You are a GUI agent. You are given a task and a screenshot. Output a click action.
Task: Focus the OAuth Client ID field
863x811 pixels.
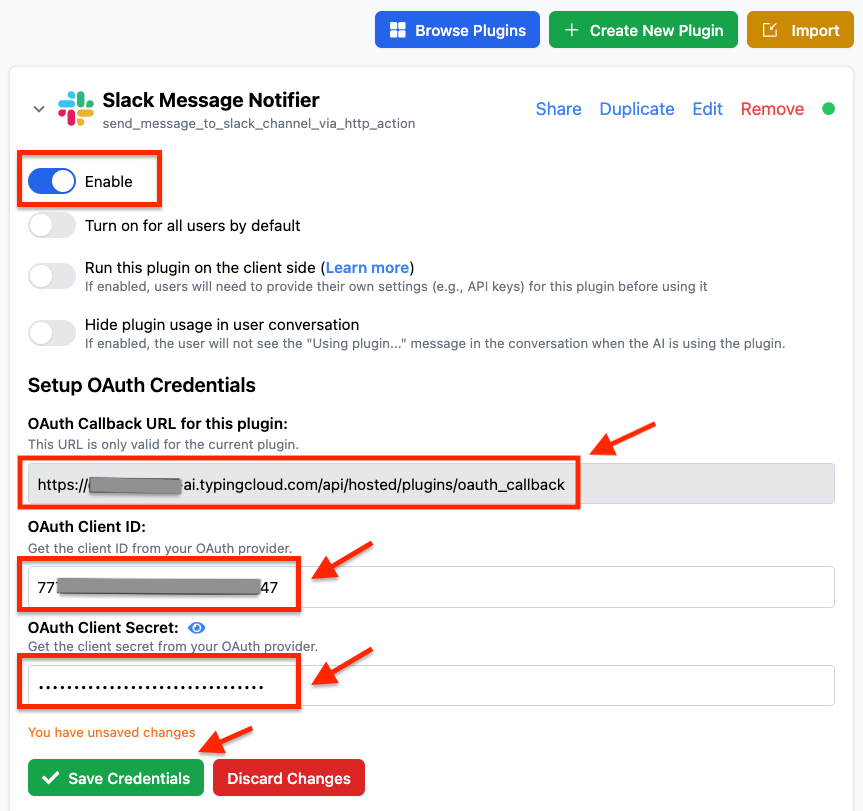(432, 587)
